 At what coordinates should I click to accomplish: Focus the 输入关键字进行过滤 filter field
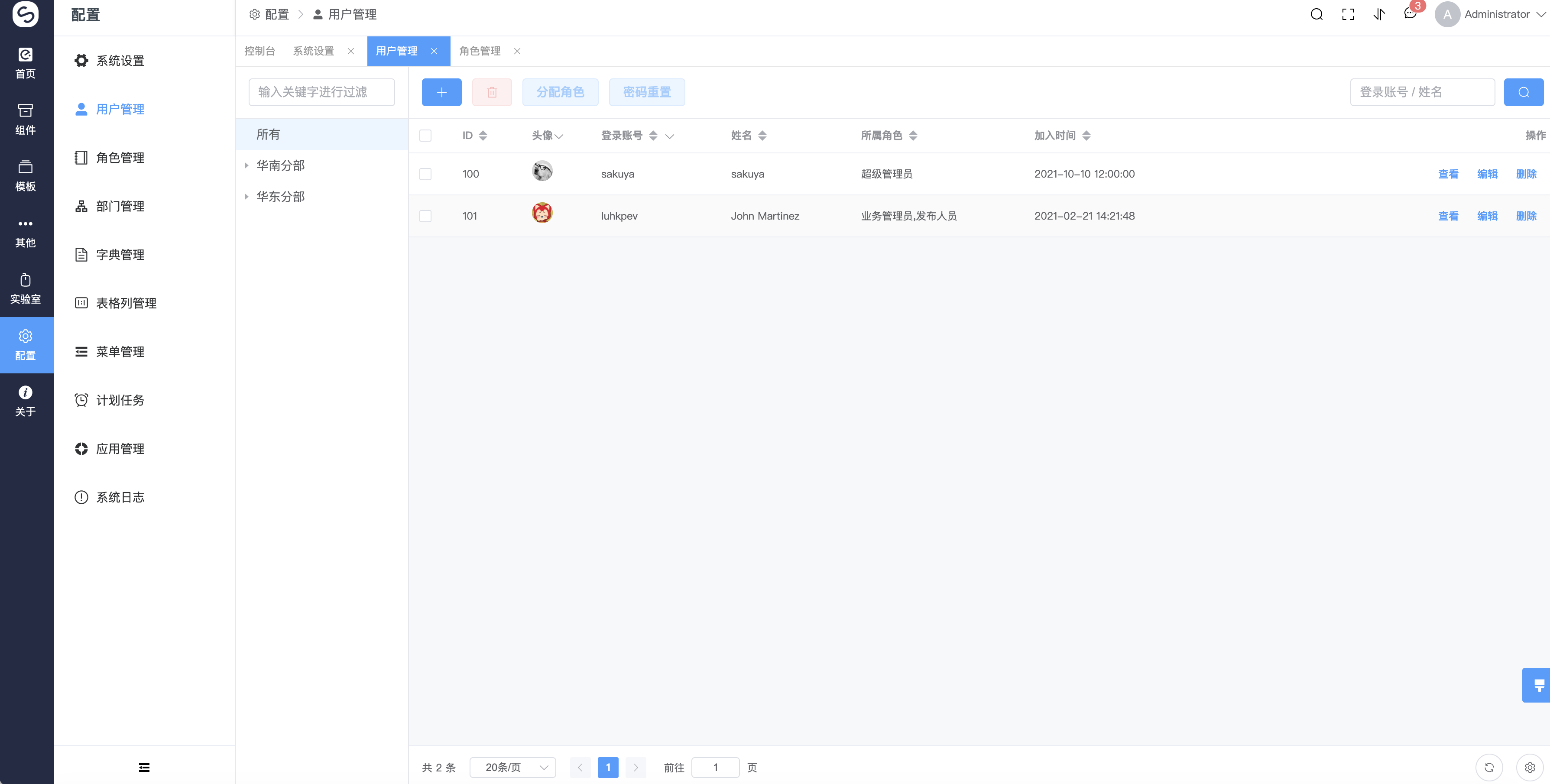click(321, 92)
